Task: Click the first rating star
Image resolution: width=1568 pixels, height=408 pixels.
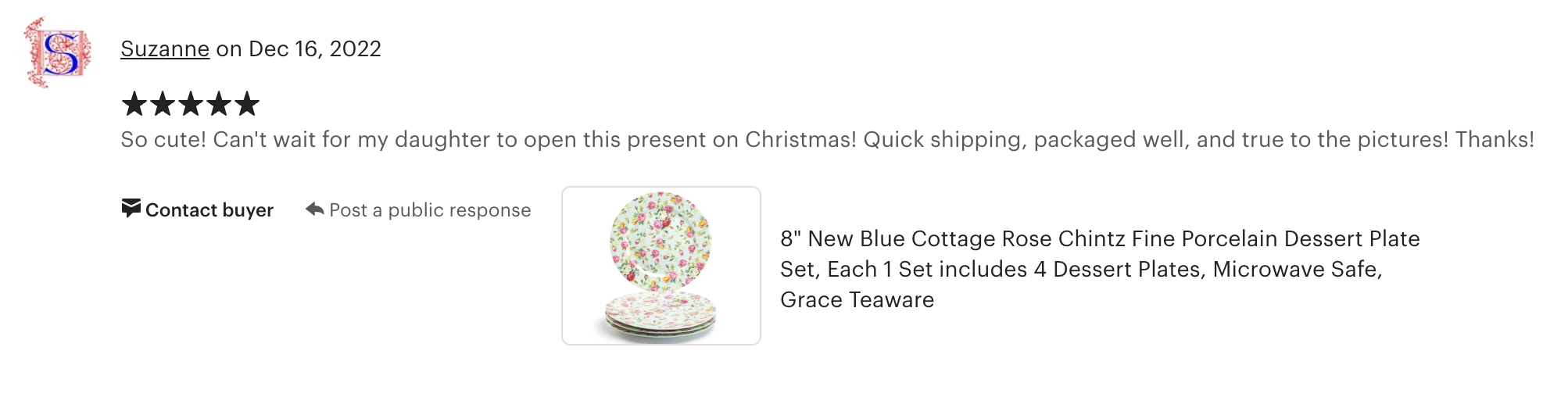Action: [x=134, y=103]
